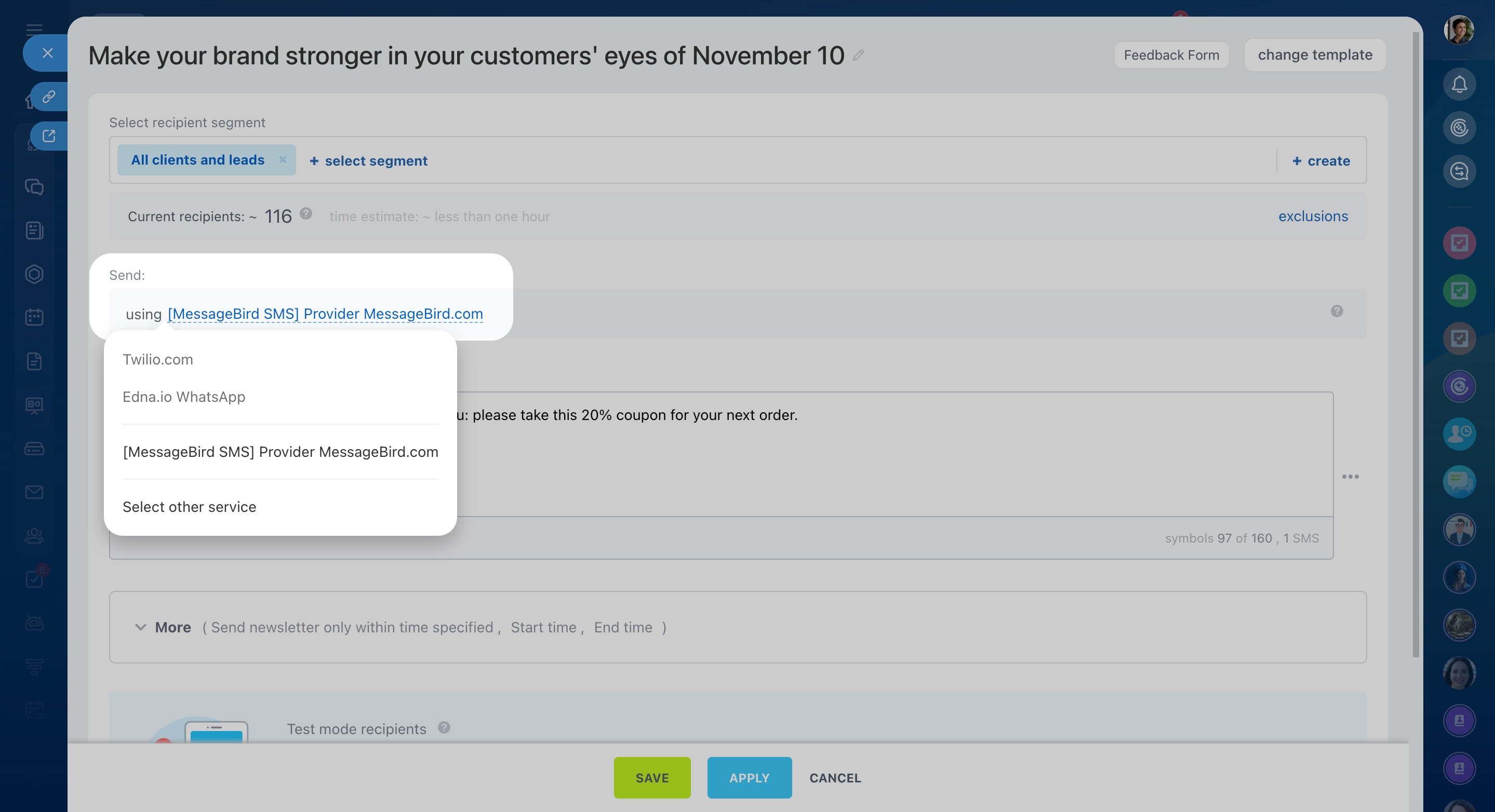Click the notifications bell icon
Image resolution: width=1495 pixels, height=812 pixels.
click(x=1459, y=85)
